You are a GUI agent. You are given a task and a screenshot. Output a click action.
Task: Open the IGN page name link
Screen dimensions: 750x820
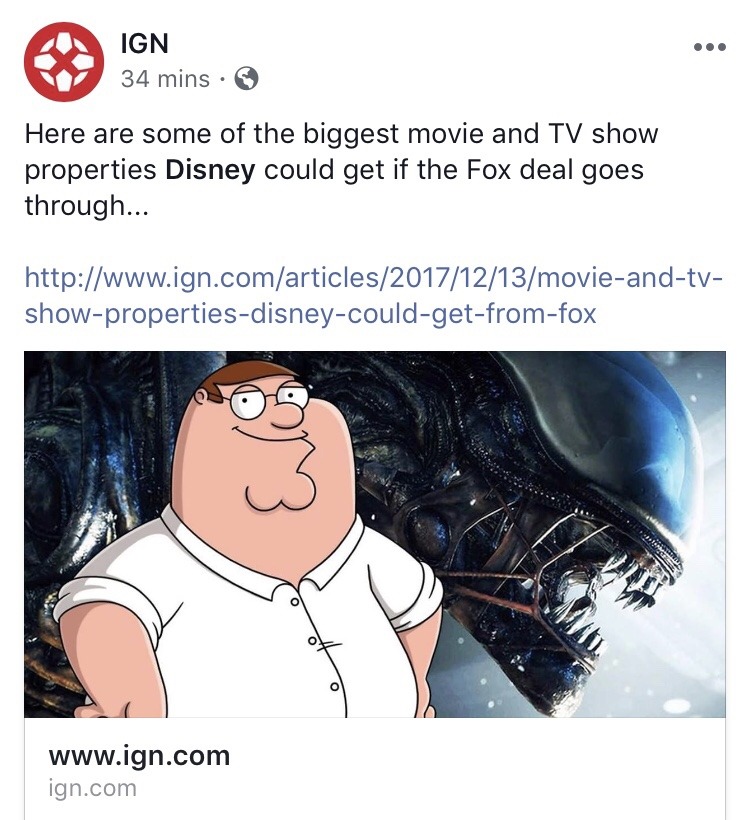(x=144, y=43)
